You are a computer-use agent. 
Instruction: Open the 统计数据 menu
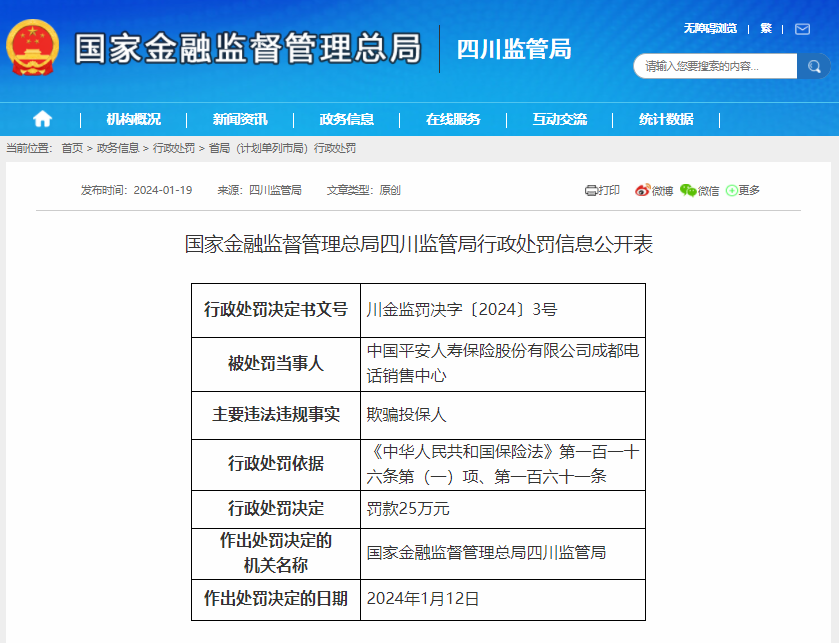click(x=666, y=119)
